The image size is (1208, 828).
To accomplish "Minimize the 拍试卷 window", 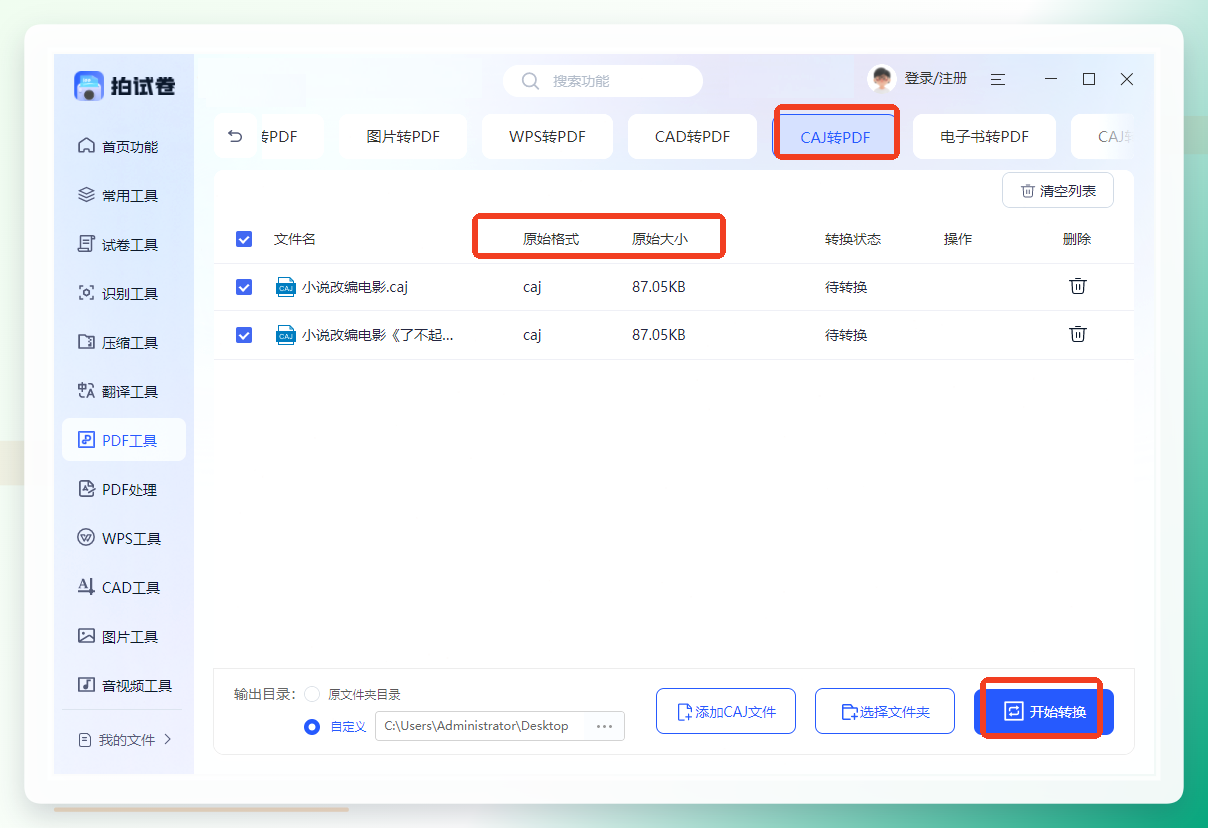I will (x=1051, y=79).
